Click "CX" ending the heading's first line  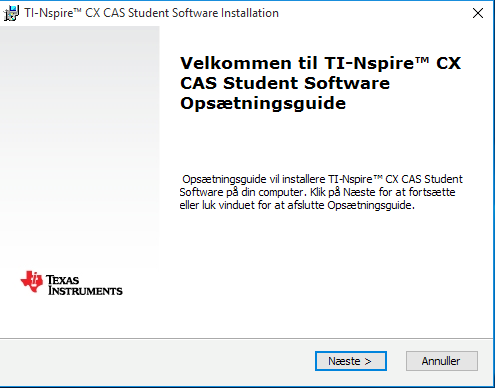tap(449, 63)
